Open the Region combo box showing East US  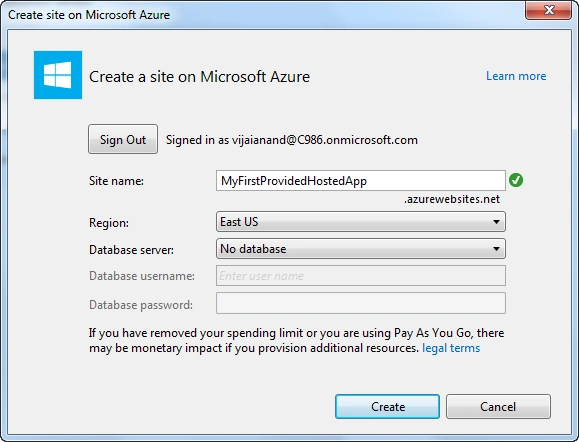click(361, 222)
